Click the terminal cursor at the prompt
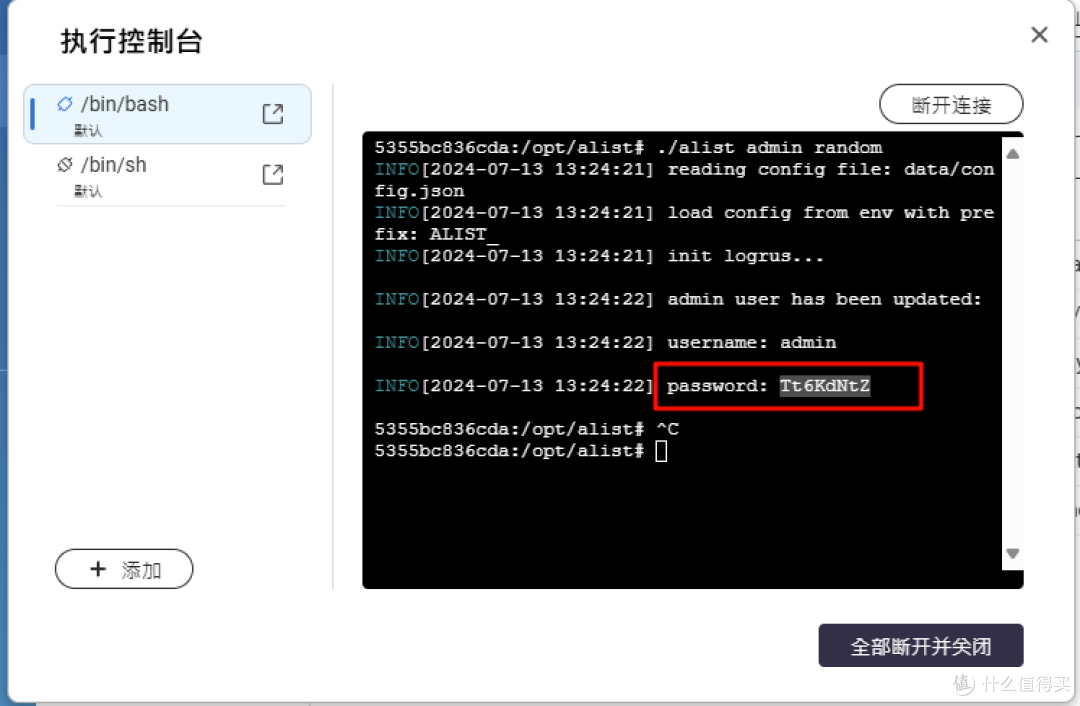1080x706 pixels. 661,451
